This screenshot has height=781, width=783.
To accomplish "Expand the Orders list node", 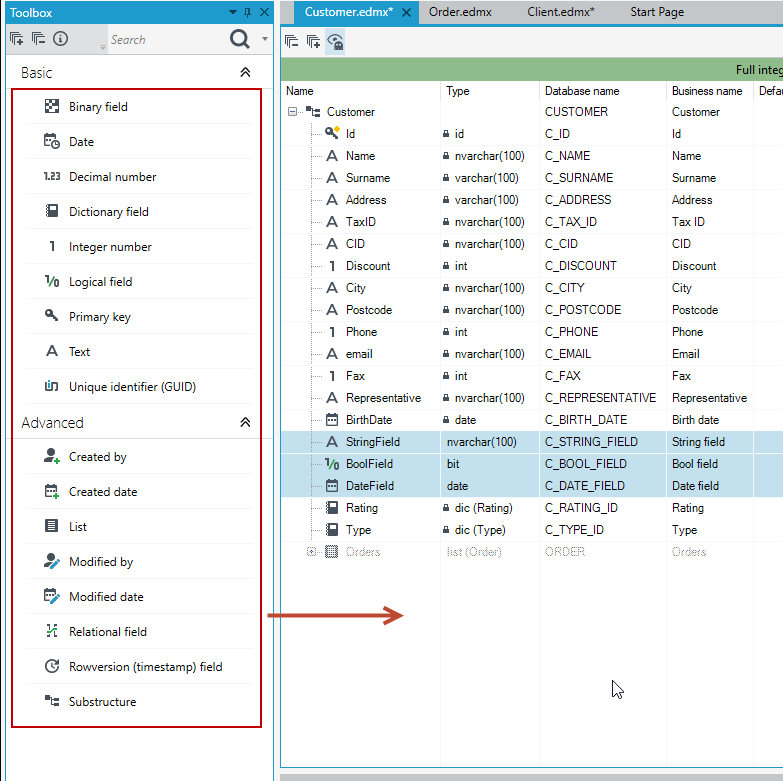I will point(312,552).
